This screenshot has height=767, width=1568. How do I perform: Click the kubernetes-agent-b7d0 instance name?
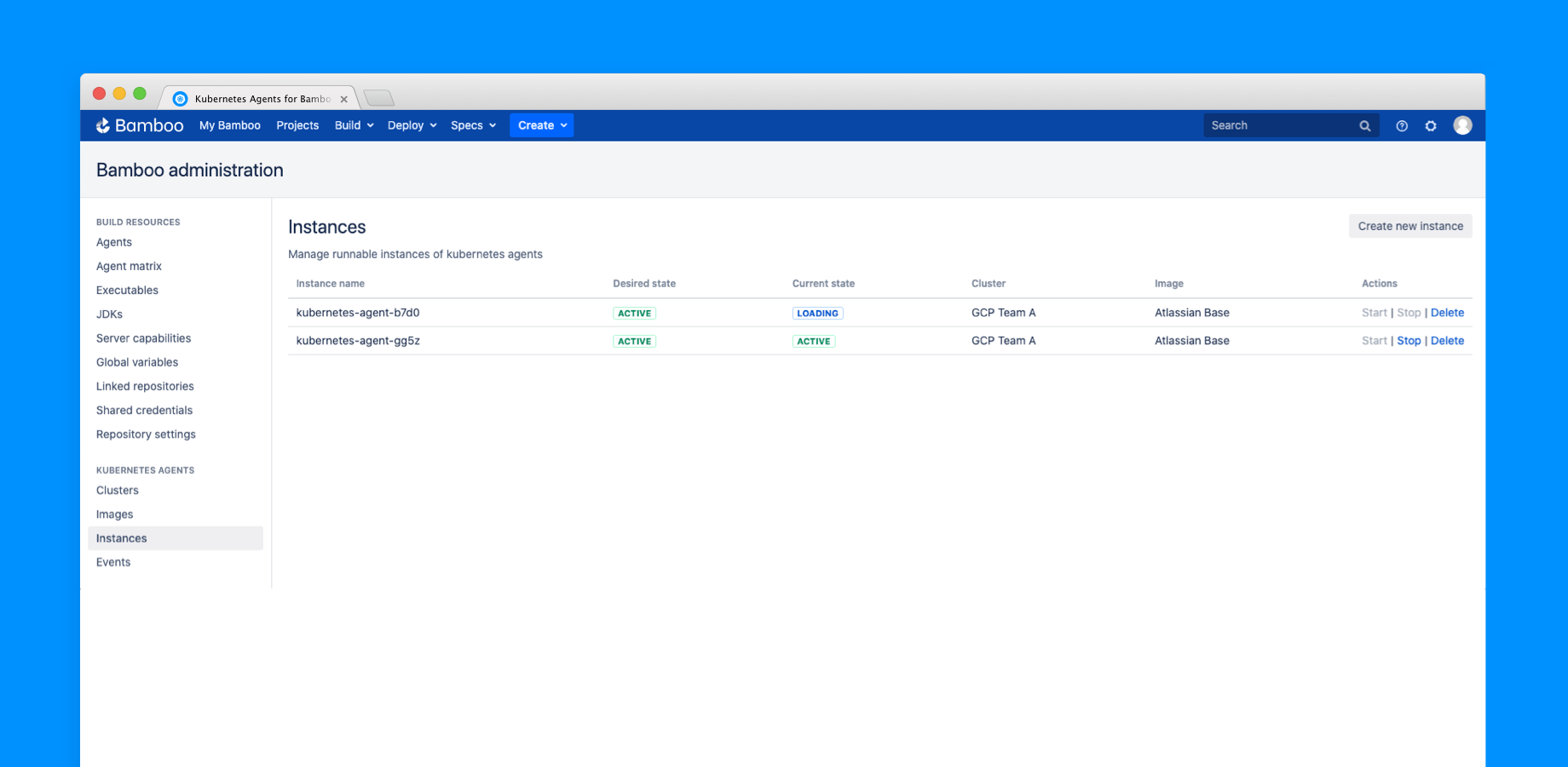click(x=358, y=313)
